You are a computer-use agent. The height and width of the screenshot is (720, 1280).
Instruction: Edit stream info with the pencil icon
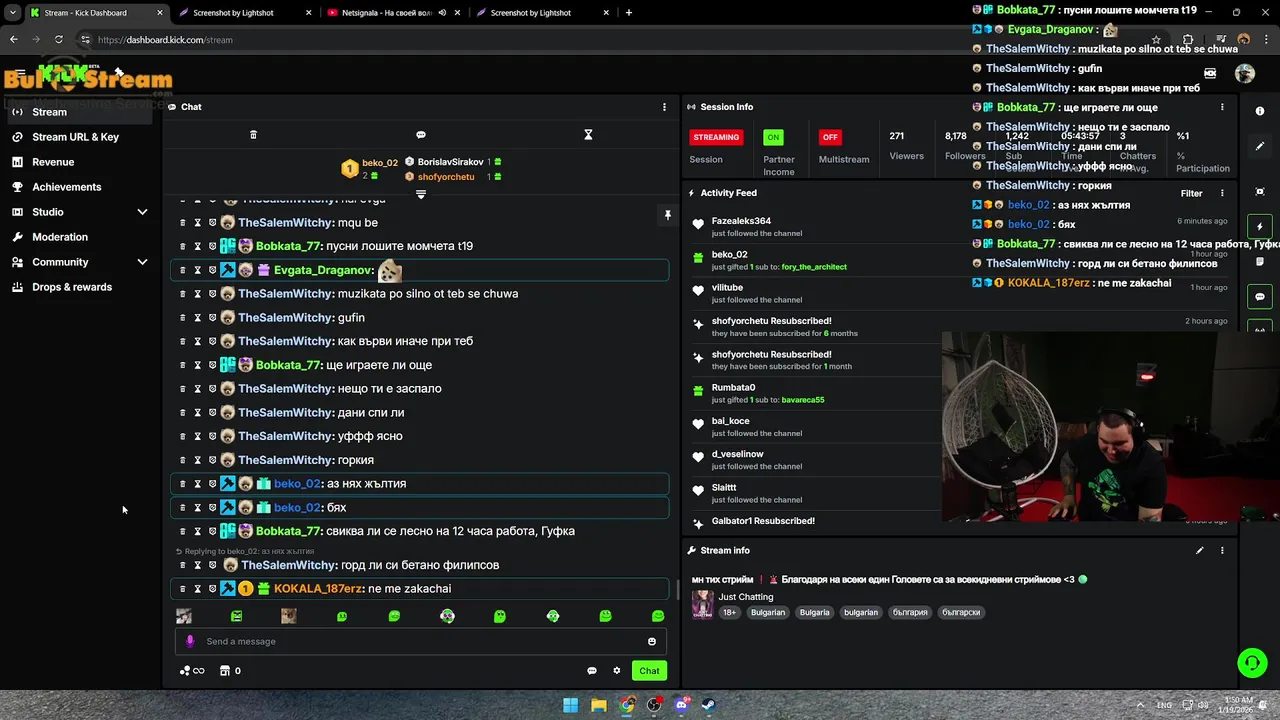click(1199, 550)
